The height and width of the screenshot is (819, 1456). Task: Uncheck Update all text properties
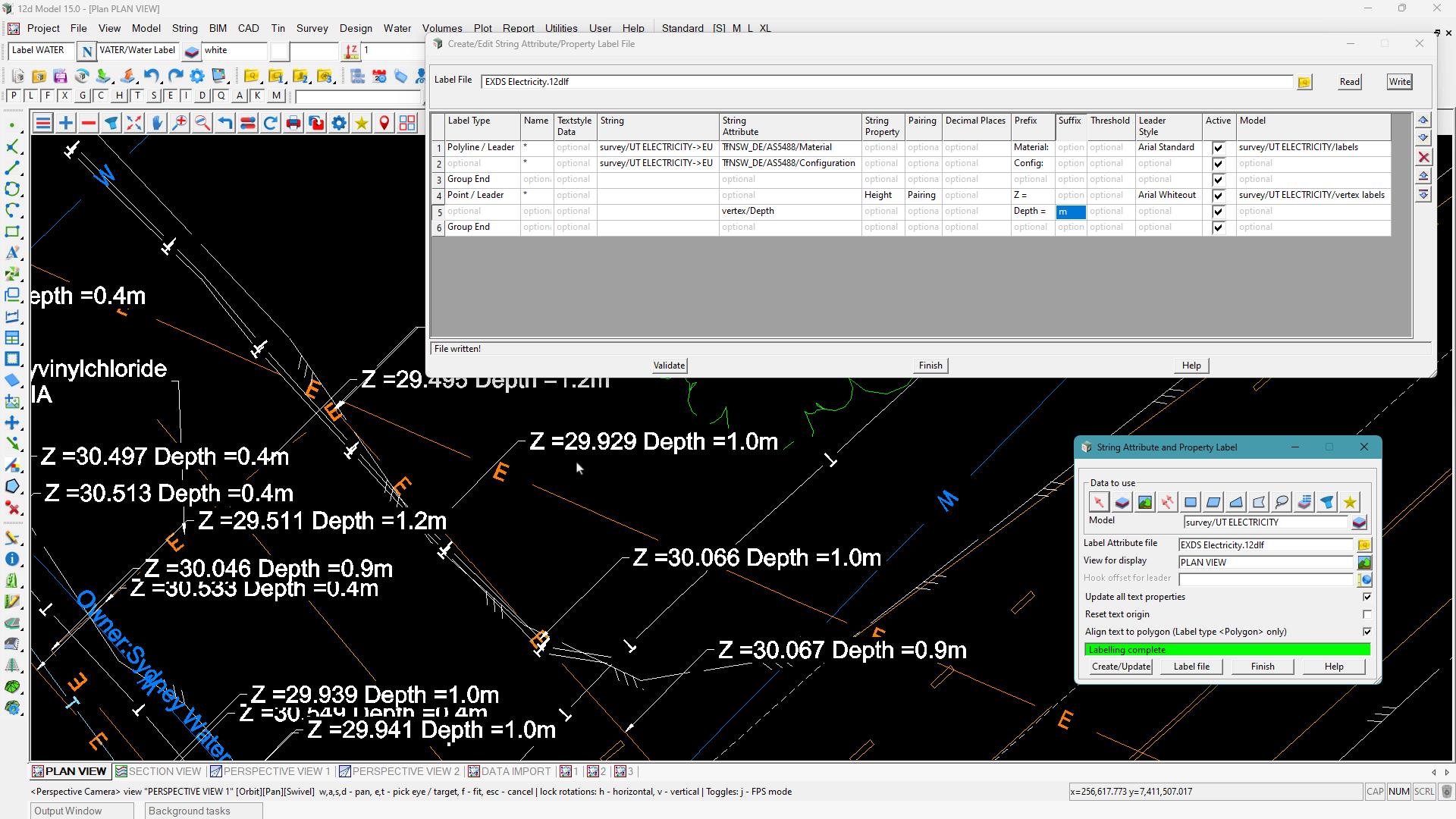(1367, 598)
